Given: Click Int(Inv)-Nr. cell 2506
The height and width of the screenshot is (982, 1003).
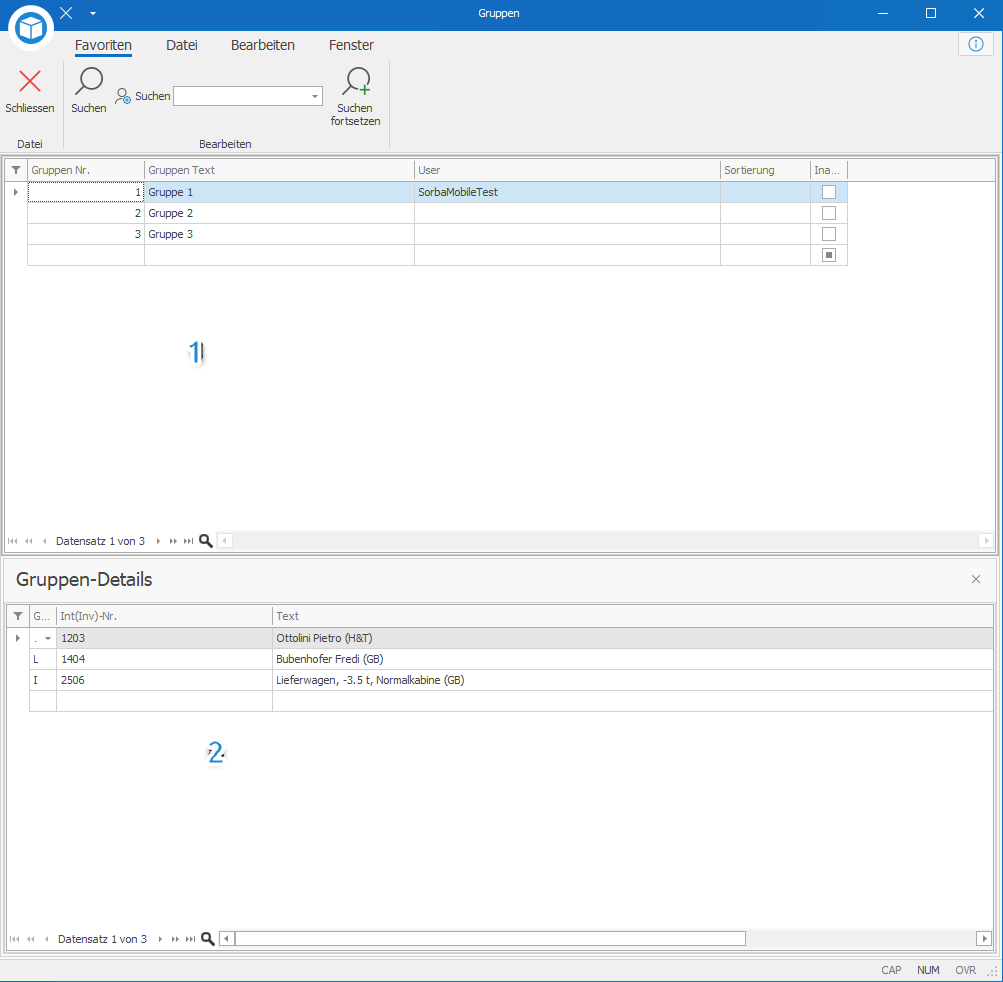Looking at the screenshot, I should click(164, 681).
